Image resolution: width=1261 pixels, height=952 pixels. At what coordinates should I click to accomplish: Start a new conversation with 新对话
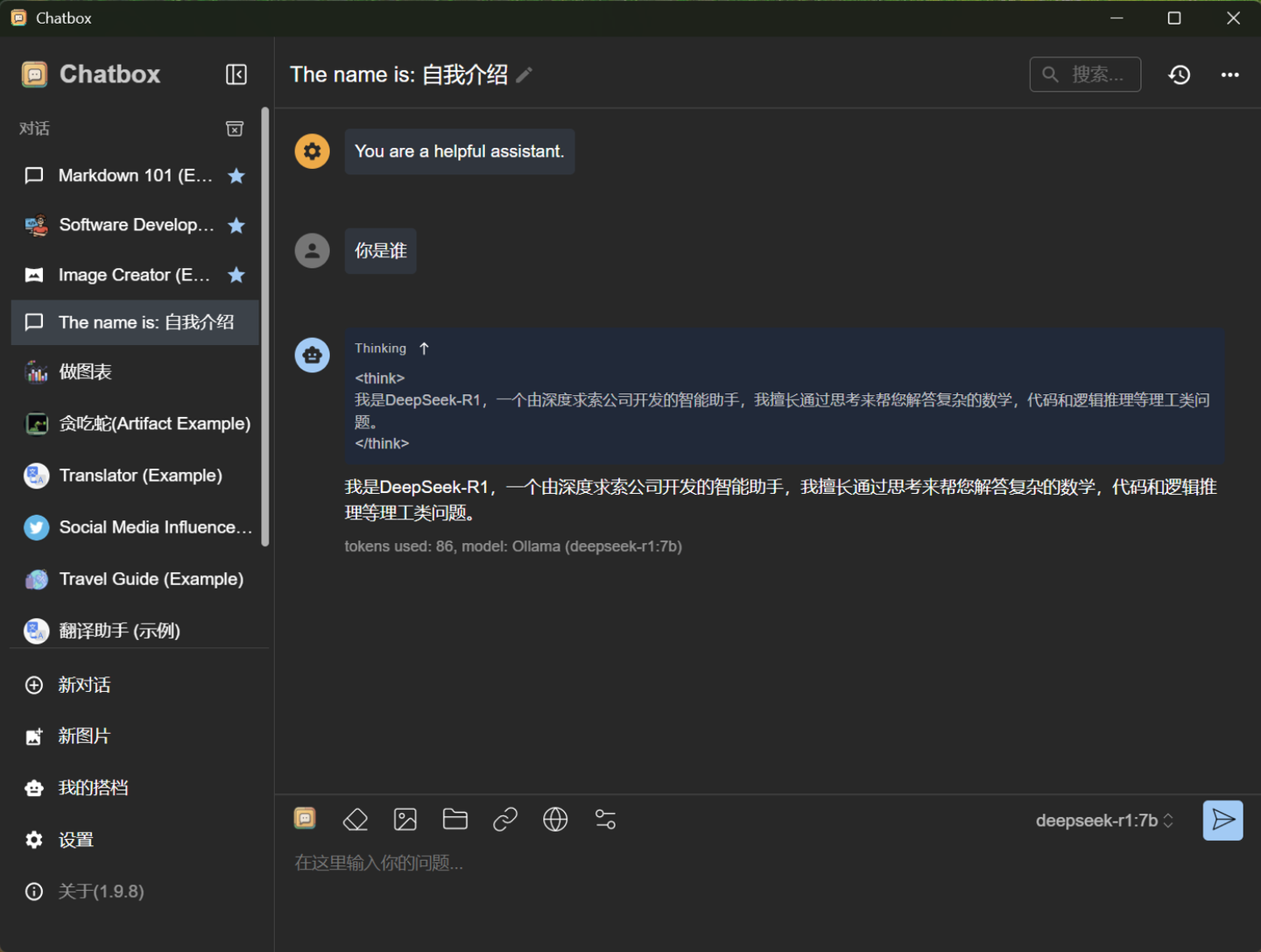pos(84,685)
